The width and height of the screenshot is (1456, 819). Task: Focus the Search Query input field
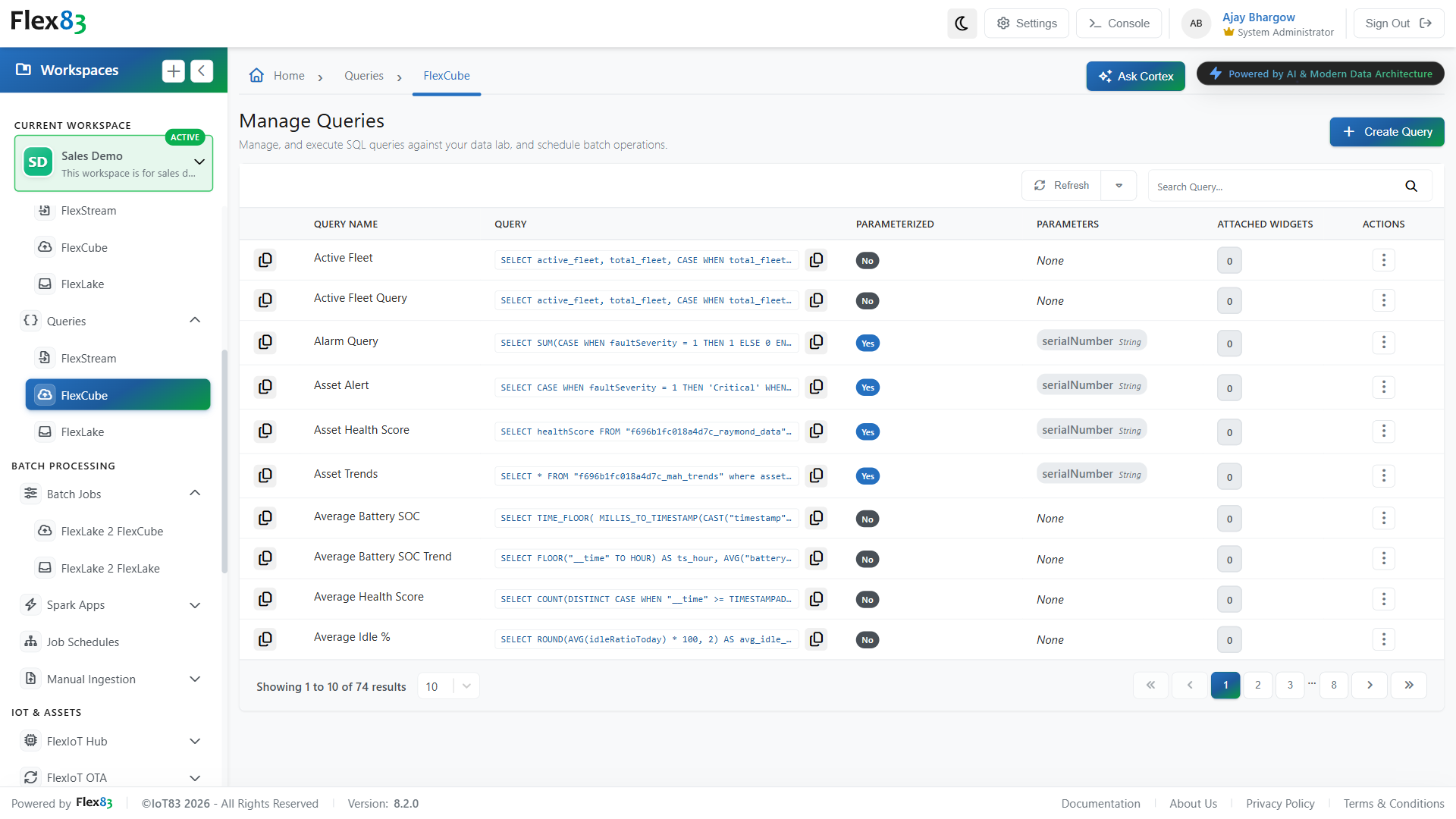pyautogui.click(x=1275, y=187)
